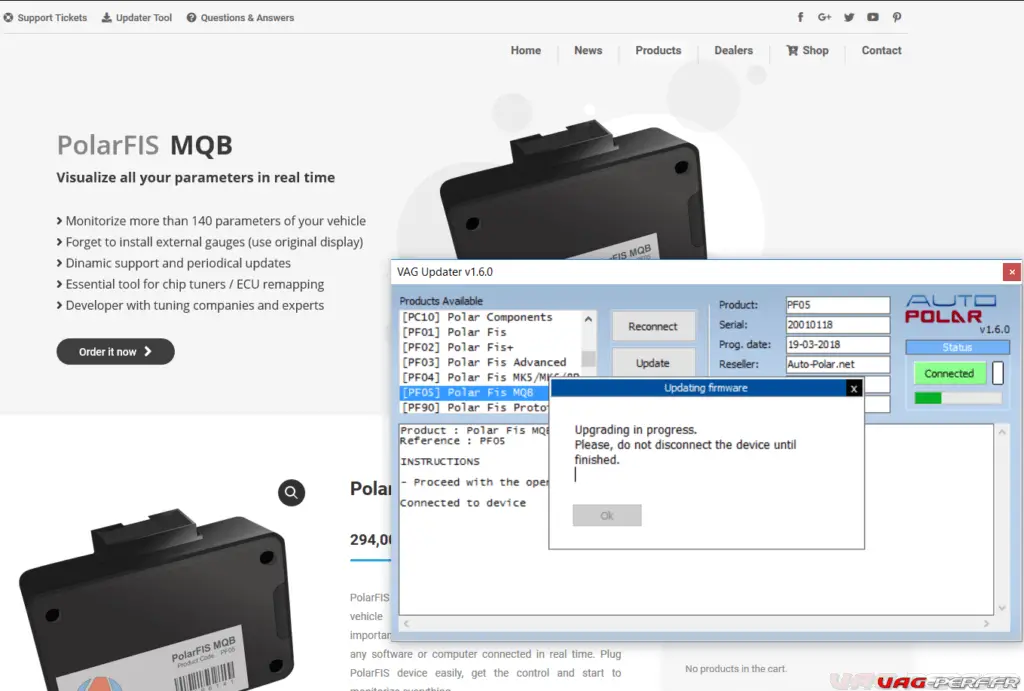Open the Products menu item
The width and height of the screenshot is (1024, 691).
(658, 50)
